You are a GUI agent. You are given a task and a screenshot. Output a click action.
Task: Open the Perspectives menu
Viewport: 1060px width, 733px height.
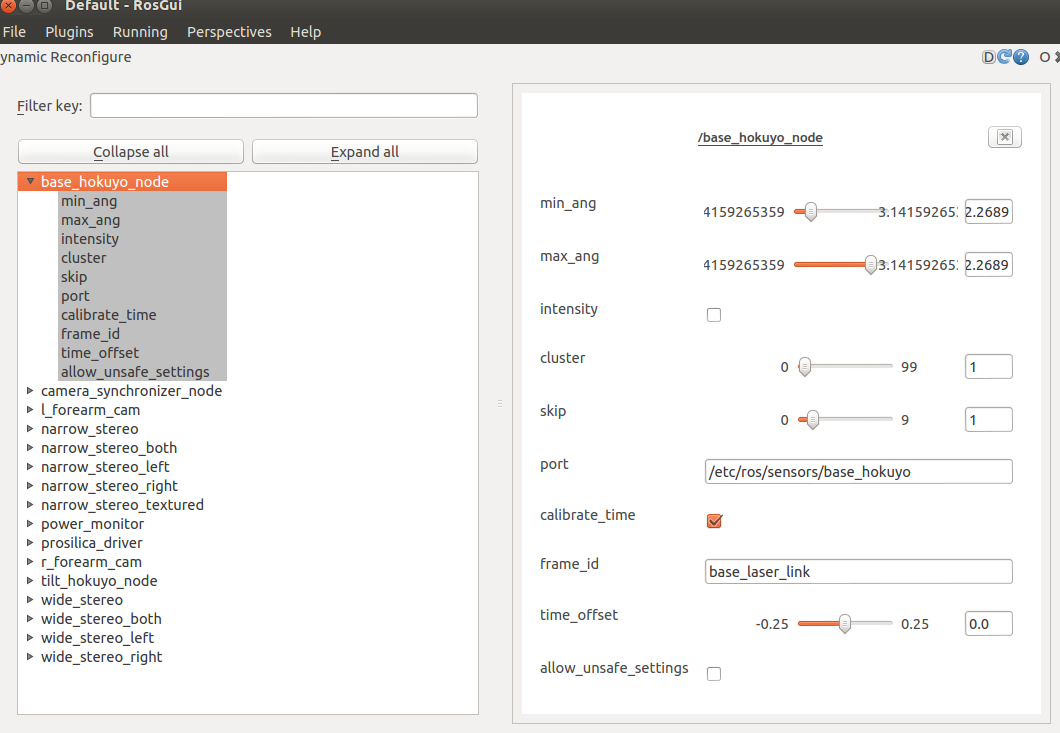point(229,32)
